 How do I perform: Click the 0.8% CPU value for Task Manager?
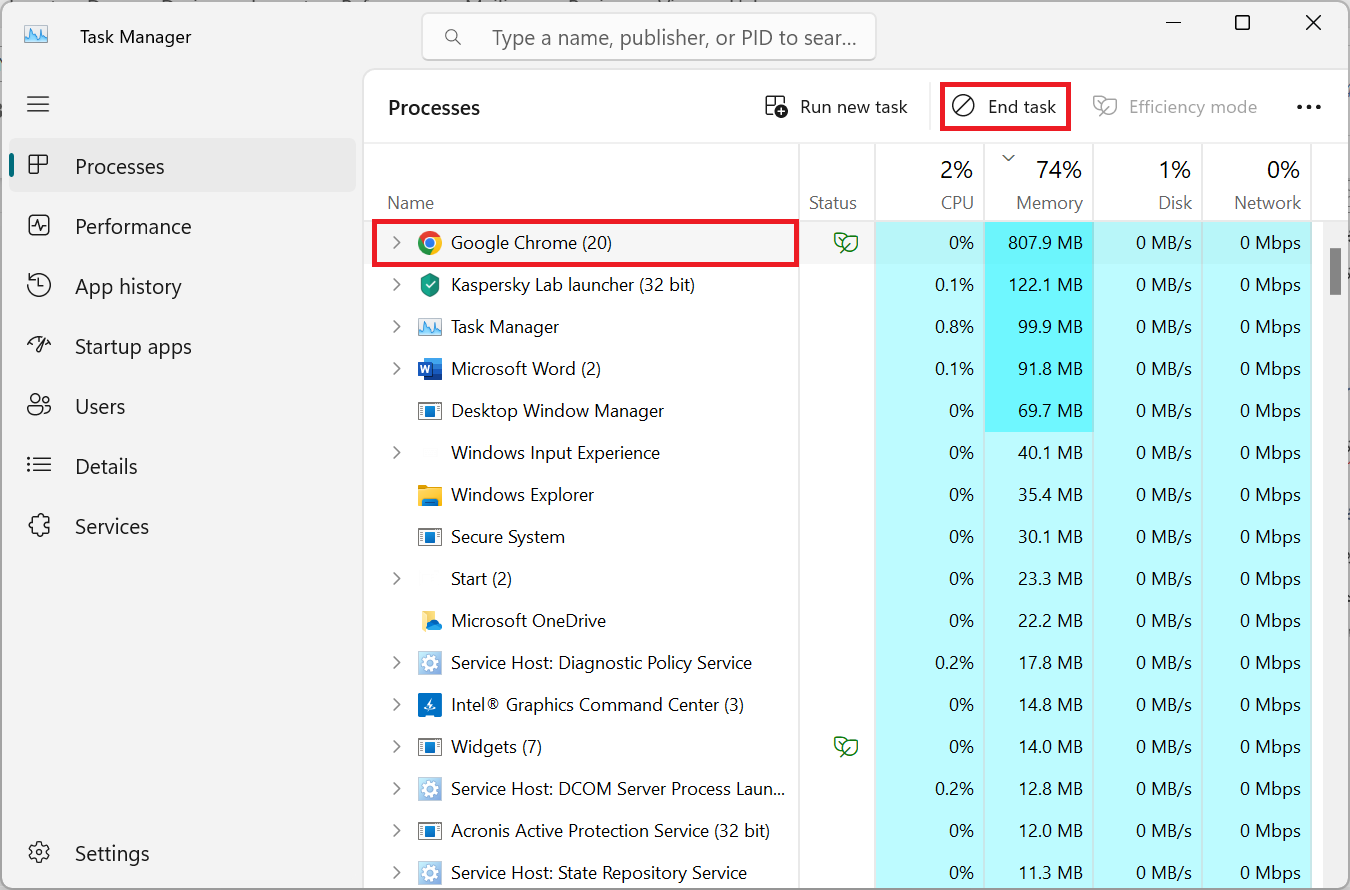click(x=954, y=327)
